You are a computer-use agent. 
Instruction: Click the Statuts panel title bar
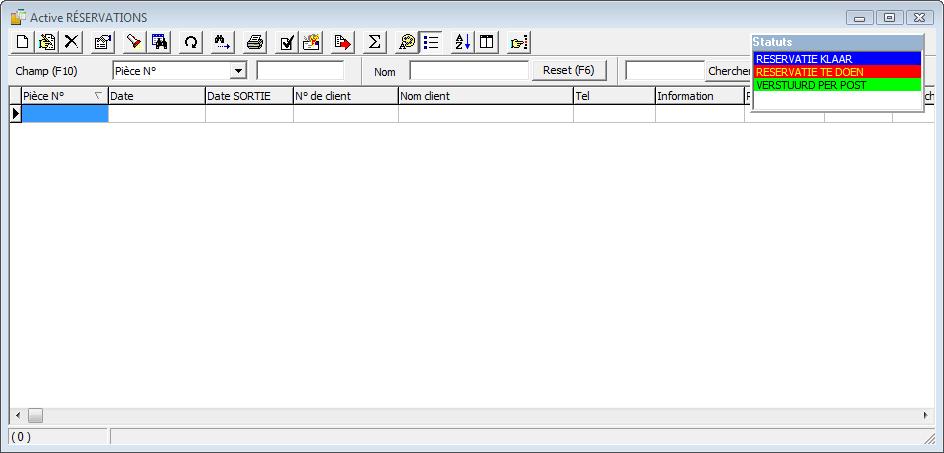tap(837, 43)
